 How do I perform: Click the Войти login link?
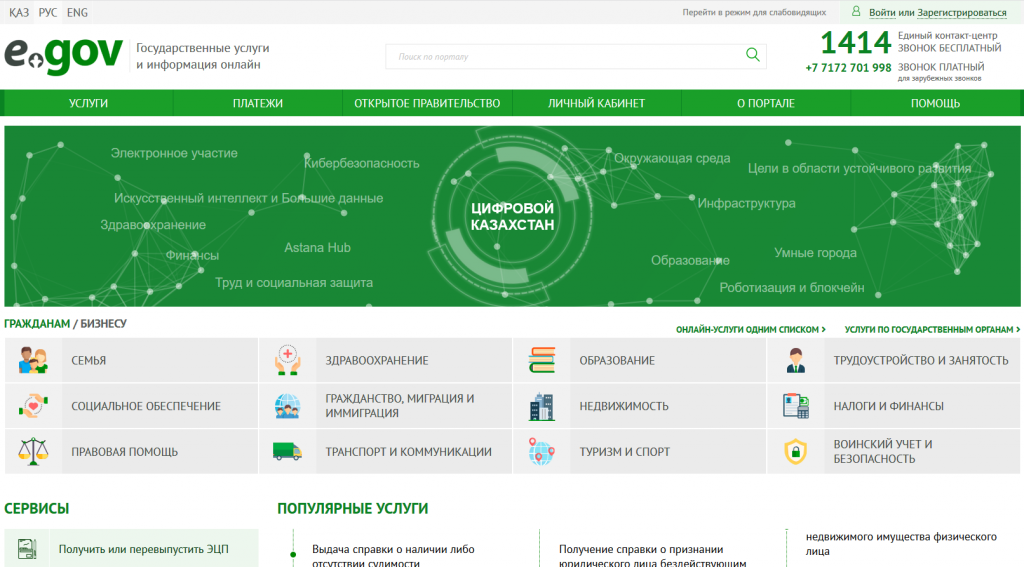pyautogui.click(x=882, y=13)
